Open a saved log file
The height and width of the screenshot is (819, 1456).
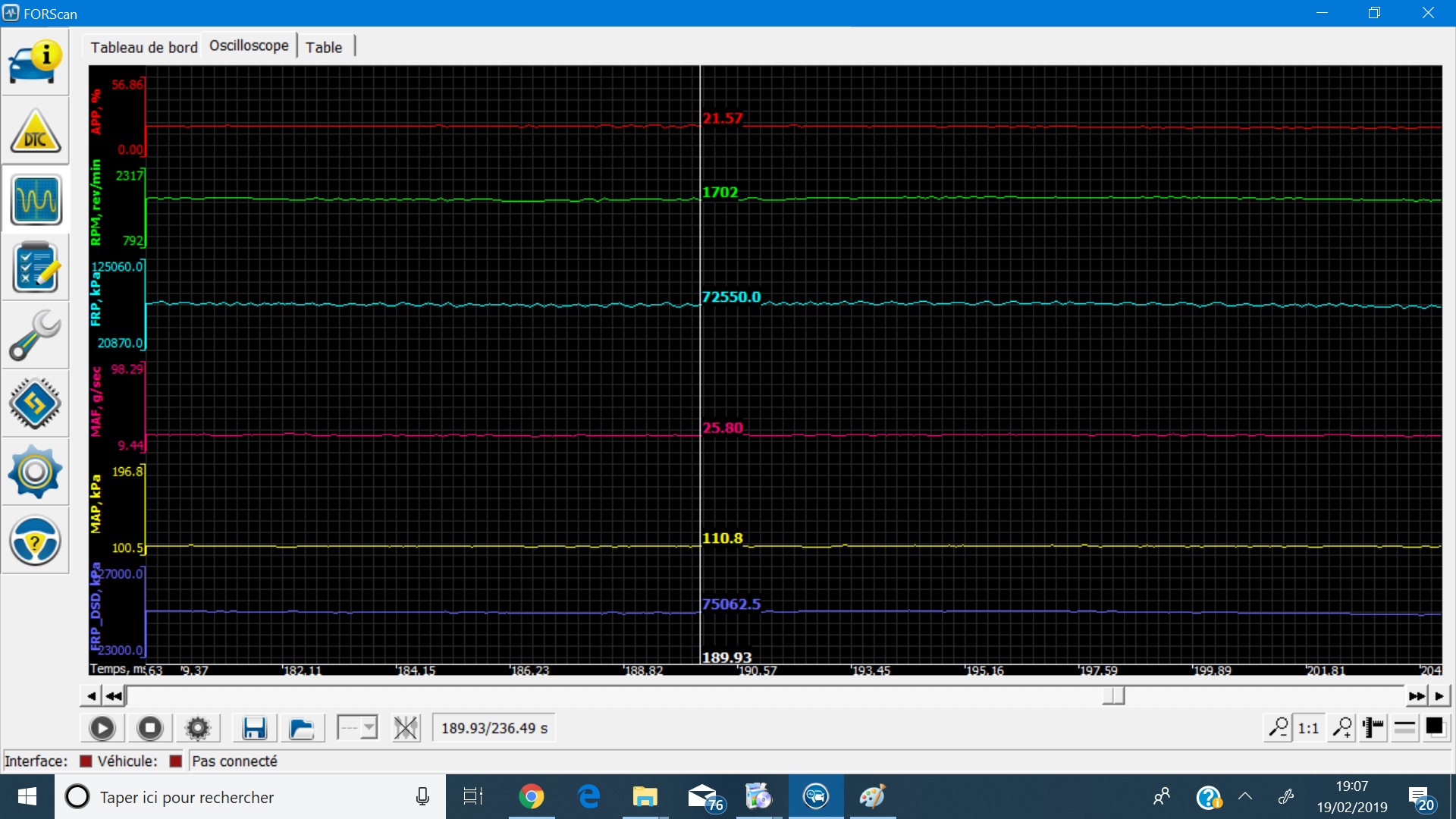(302, 729)
